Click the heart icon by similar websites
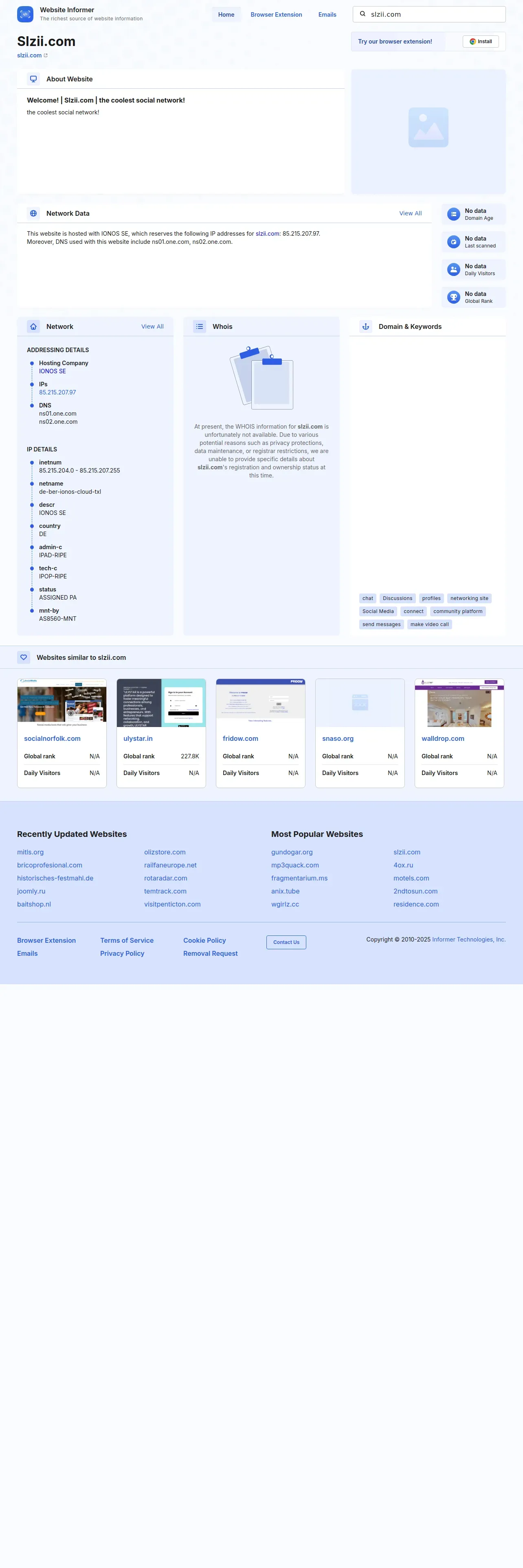 (24, 657)
